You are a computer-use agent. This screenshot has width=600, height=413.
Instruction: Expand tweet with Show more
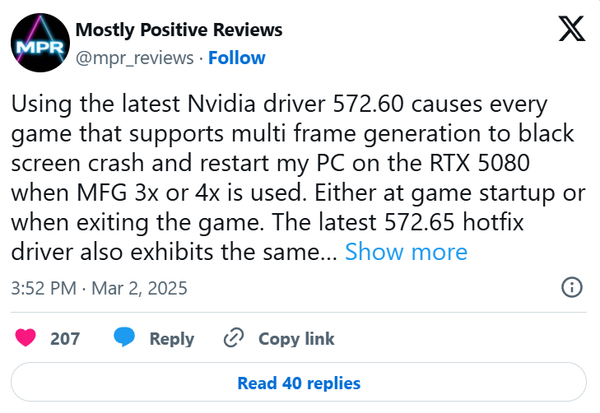pos(406,252)
